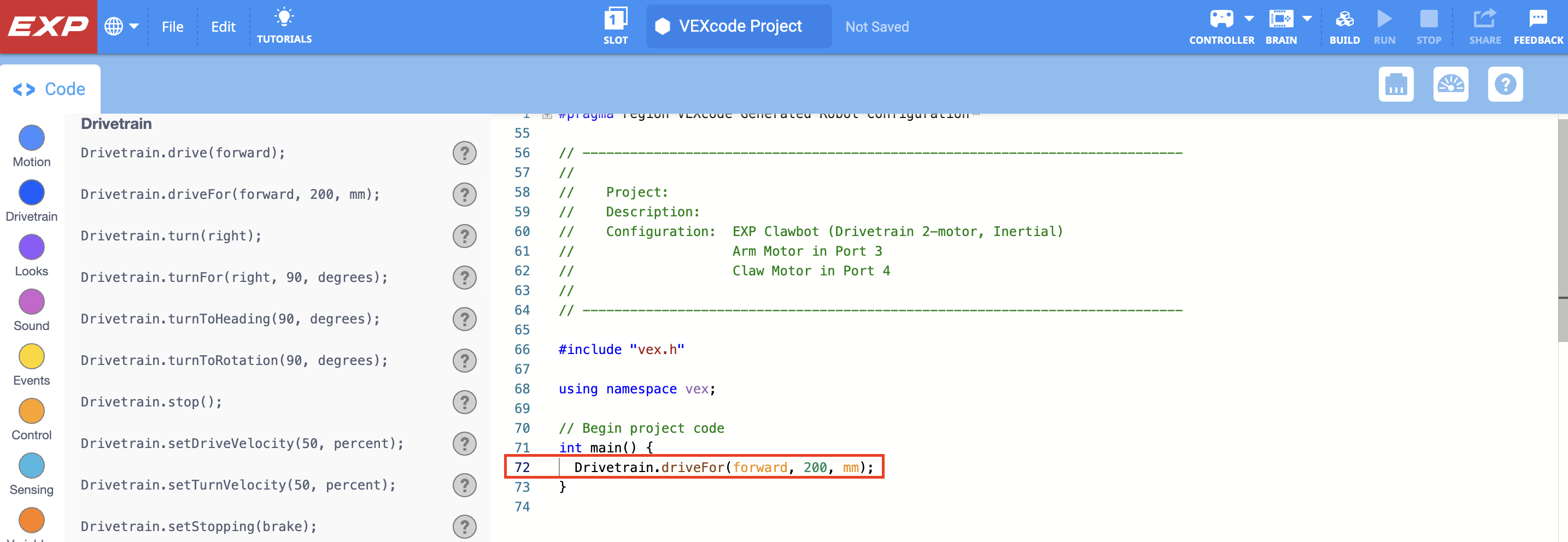
Task: Open the Drivetrain command category
Action: pyautogui.click(x=31, y=193)
